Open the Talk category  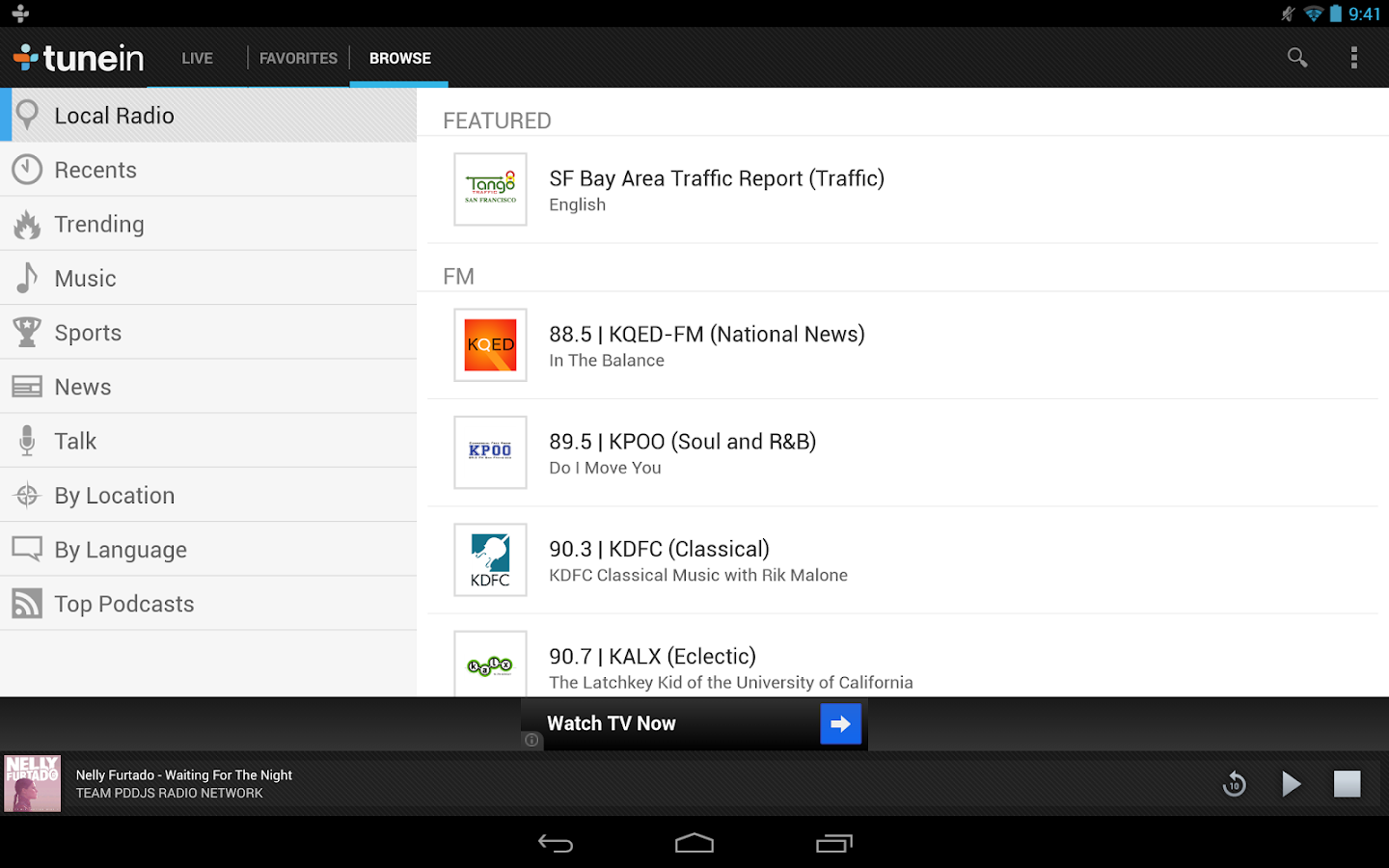click(208, 441)
